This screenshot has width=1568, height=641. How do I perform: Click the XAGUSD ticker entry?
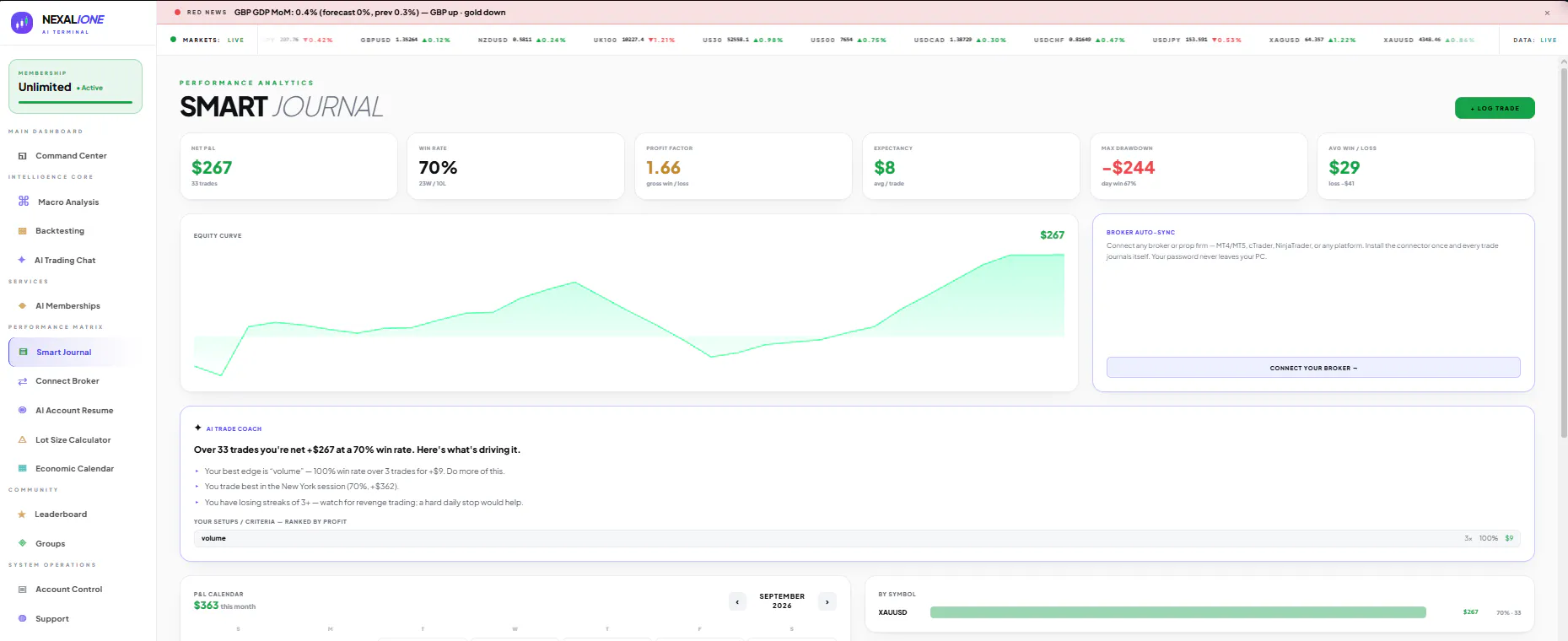pyautogui.click(x=1312, y=40)
